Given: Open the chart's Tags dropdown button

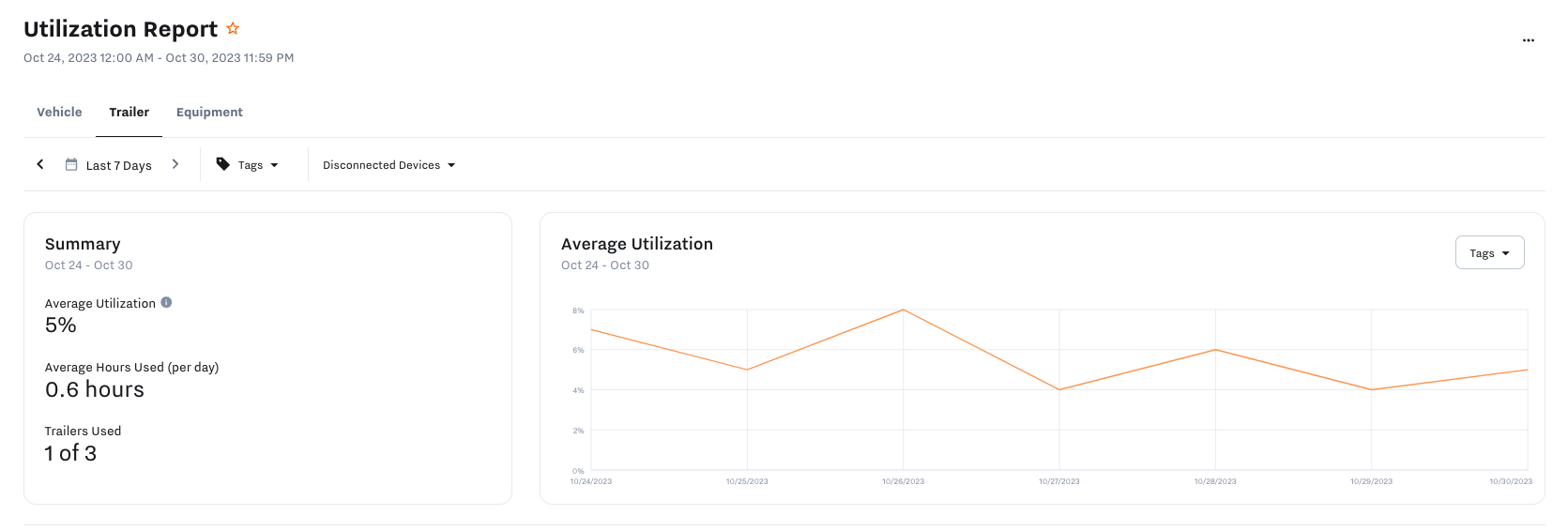Looking at the screenshot, I should pyautogui.click(x=1489, y=253).
